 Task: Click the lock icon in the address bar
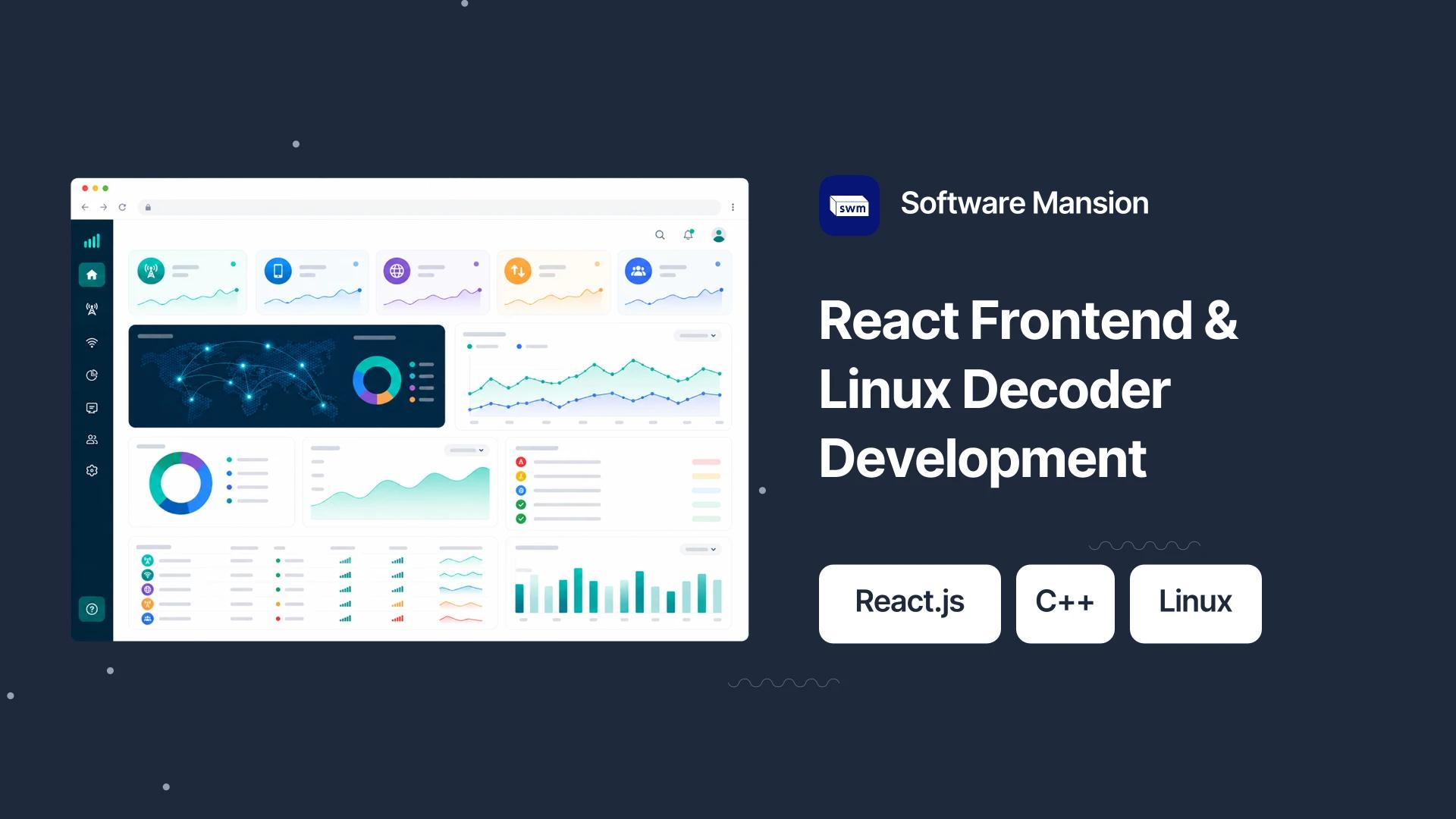148,207
